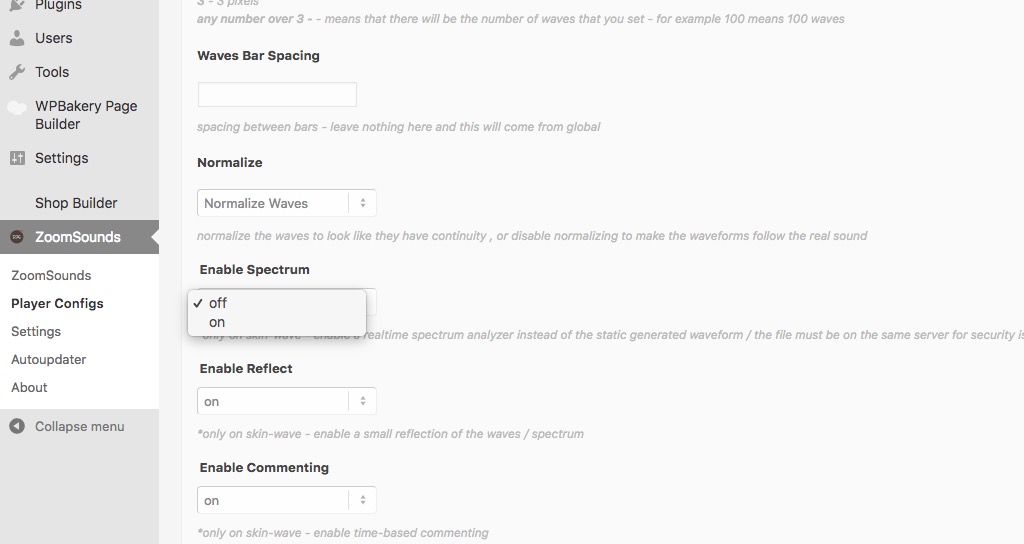Open the Normalize Waves dropdown
Screen dimensions: 1024x544
click(287, 203)
